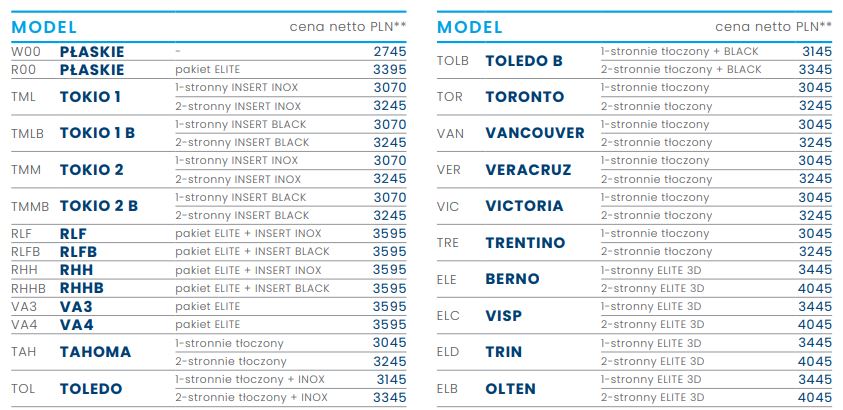Viewport: 843px width, 410px height.
Task: Select the TOLEDO B model name
Action: pos(524,60)
